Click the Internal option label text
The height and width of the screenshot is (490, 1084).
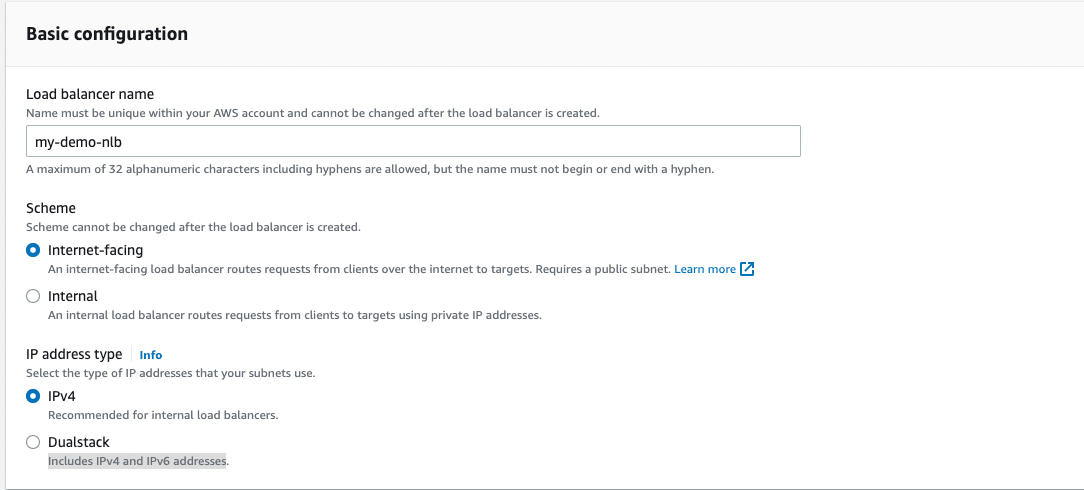(73, 296)
